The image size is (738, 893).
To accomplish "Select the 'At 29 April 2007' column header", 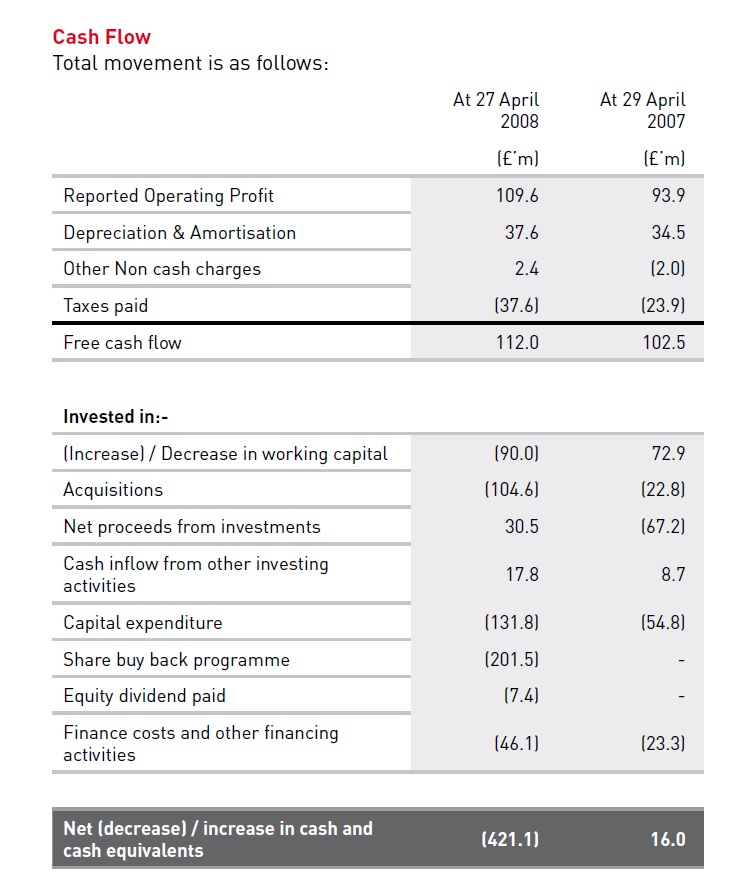I will [x=643, y=110].
